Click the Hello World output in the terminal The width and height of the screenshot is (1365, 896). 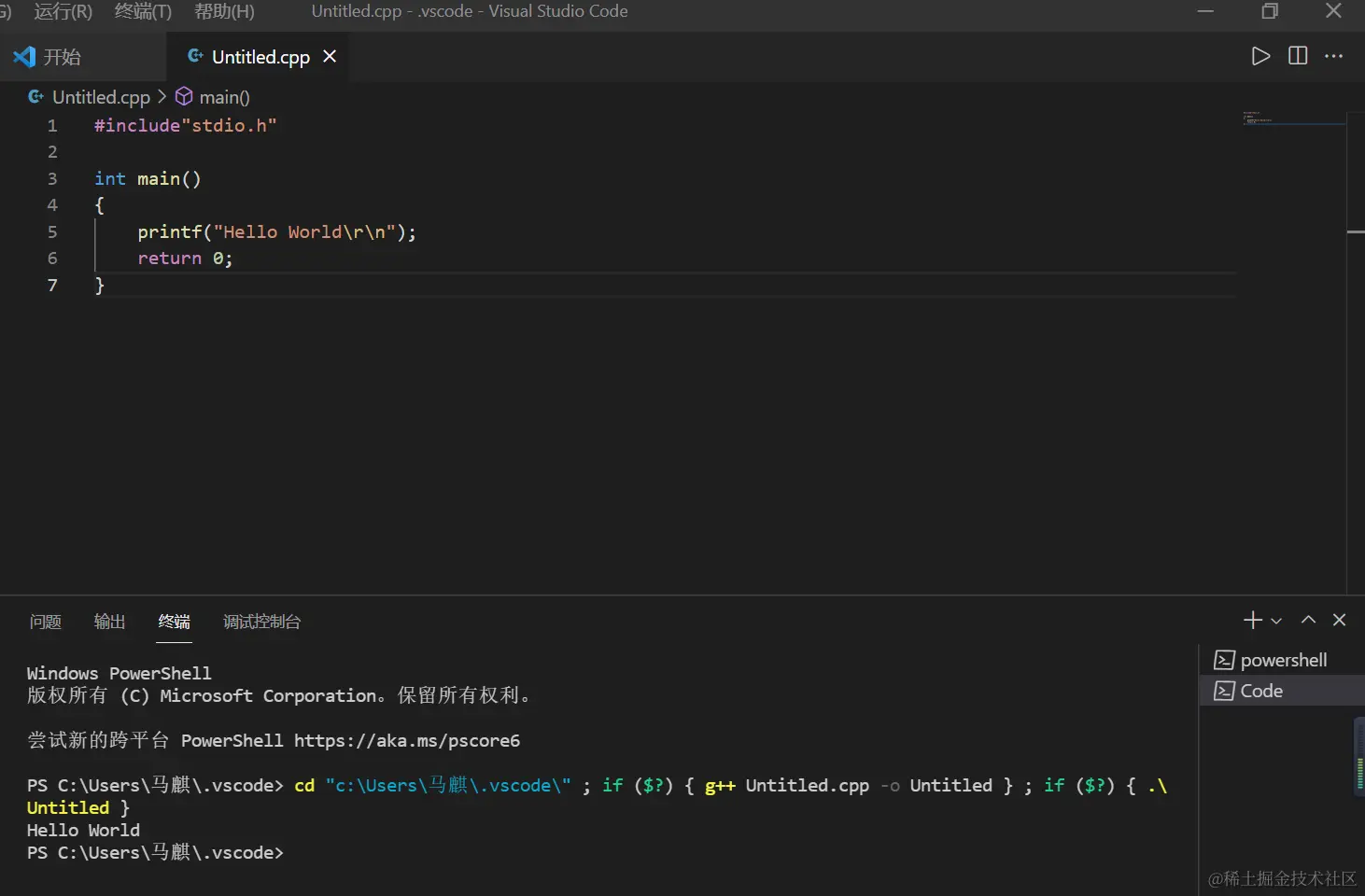pos(83,830)
